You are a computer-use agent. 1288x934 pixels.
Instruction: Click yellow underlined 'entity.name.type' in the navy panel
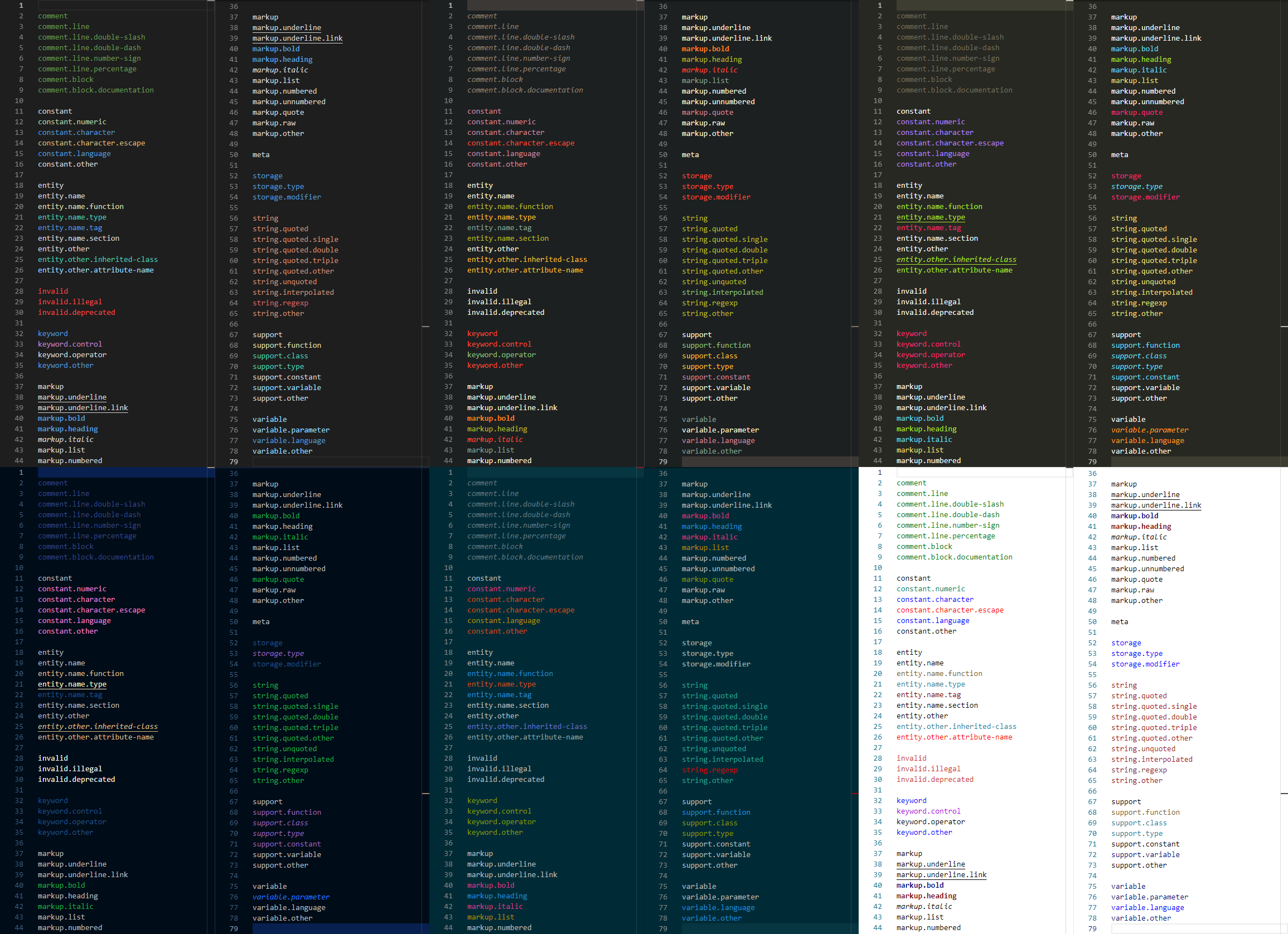tap(72, 684)
